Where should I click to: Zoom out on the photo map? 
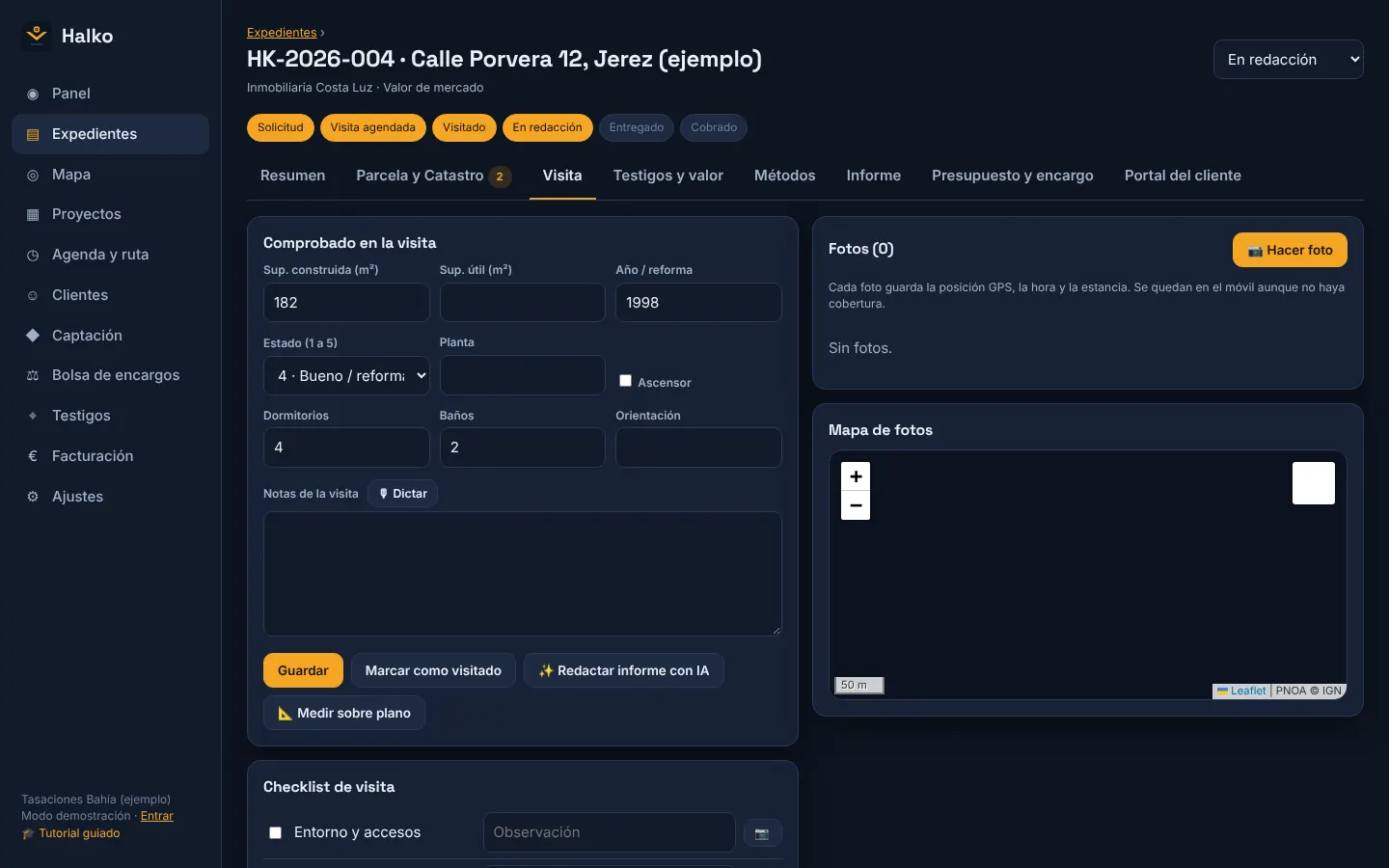pos(856,505)
